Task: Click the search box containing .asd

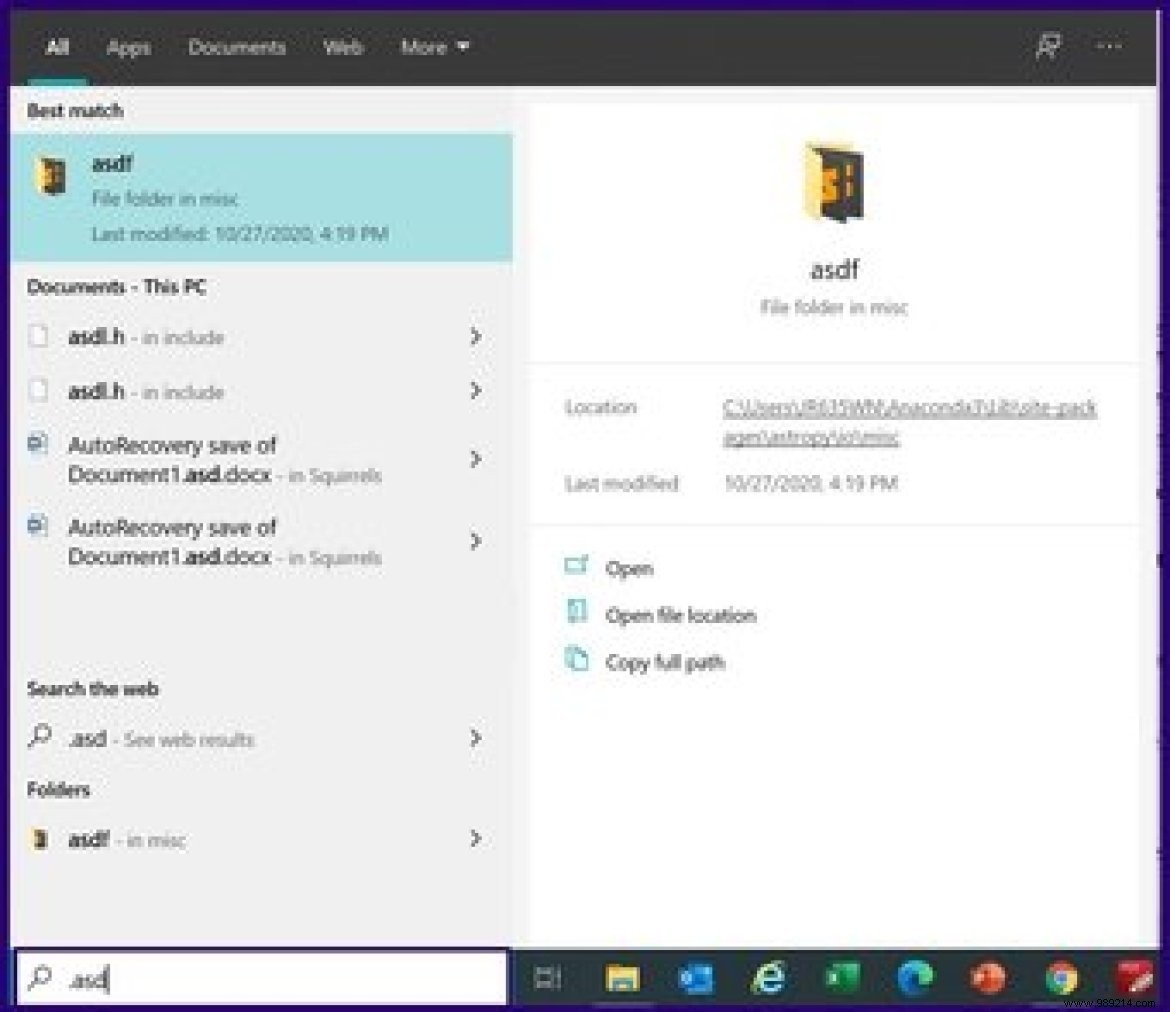Action: [x=260, y=978]
